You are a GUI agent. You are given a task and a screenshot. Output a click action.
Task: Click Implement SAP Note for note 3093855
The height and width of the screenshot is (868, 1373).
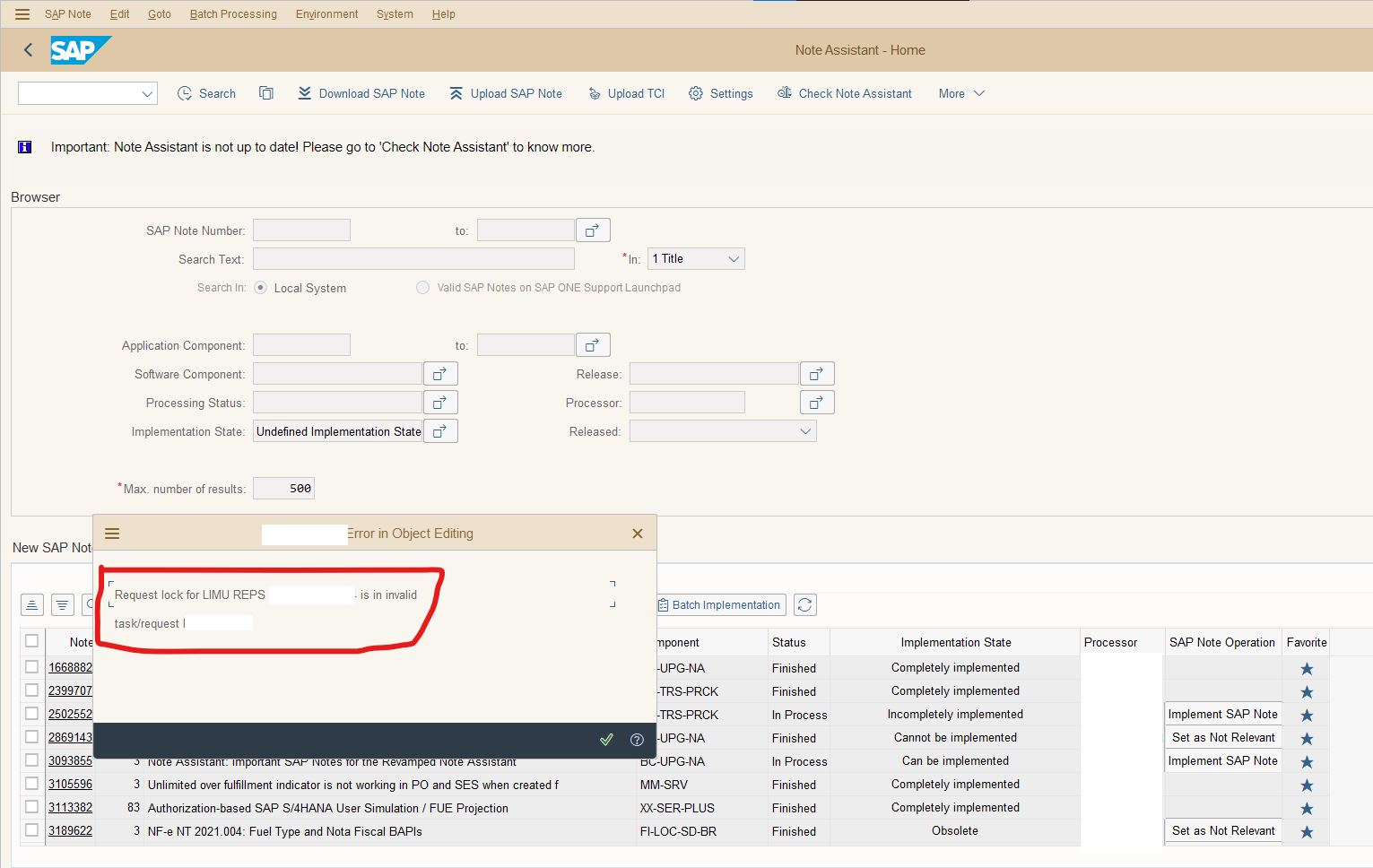1222,761
